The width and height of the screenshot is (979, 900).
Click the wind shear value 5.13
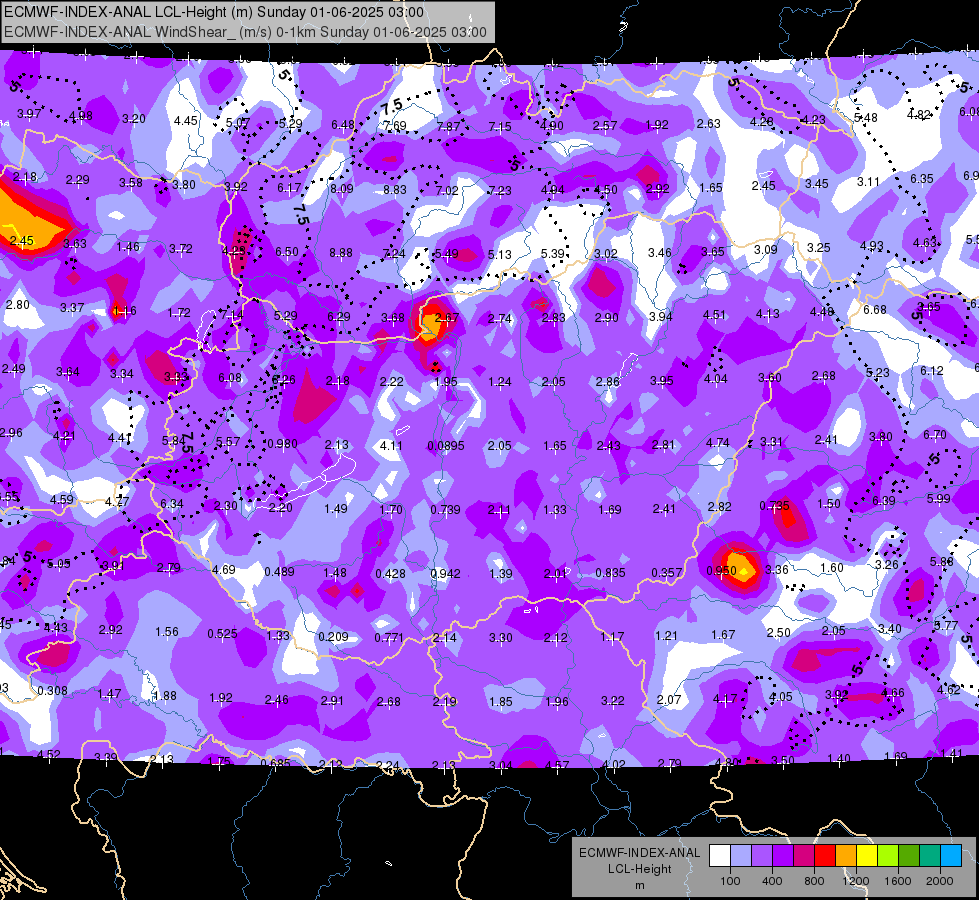[x=499, y=254]
